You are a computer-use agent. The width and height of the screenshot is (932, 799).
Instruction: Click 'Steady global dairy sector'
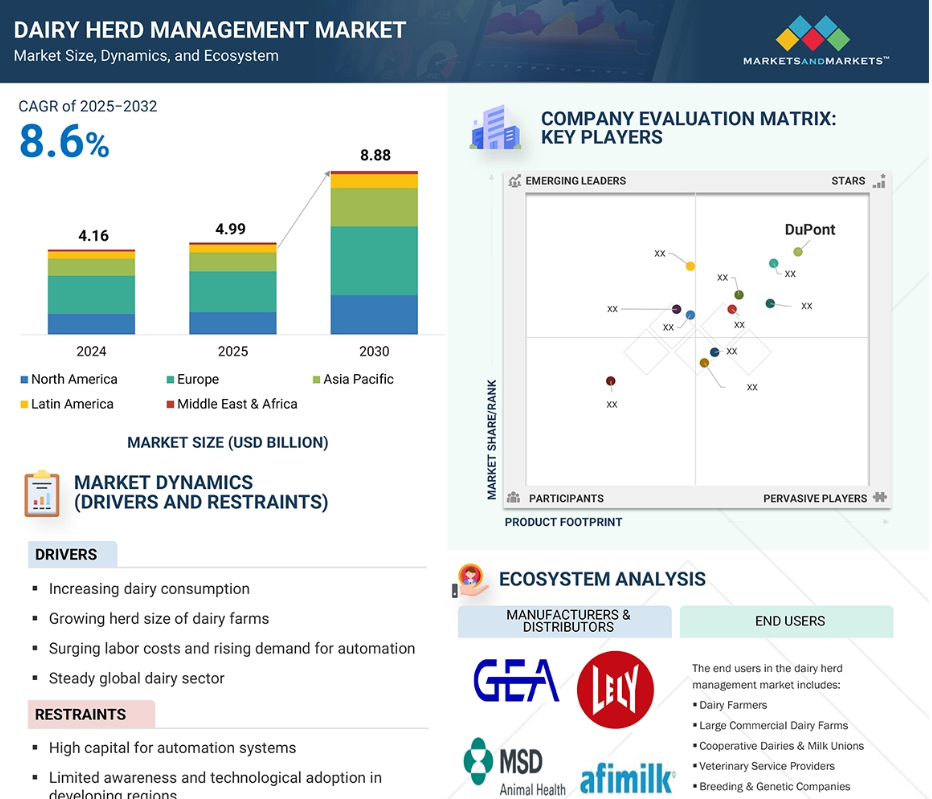(137, 678)
